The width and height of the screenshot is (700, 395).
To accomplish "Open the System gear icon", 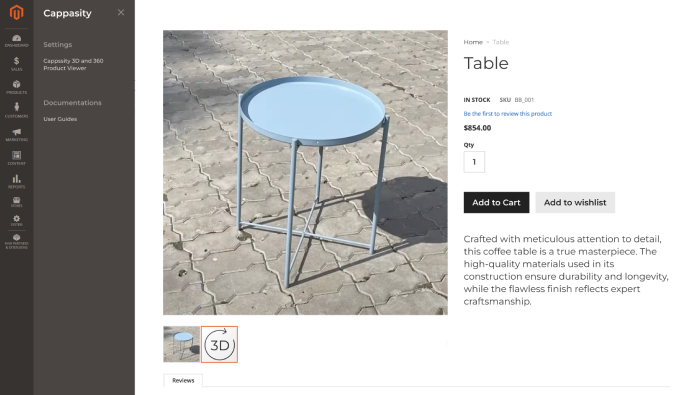I will point(17,220).
